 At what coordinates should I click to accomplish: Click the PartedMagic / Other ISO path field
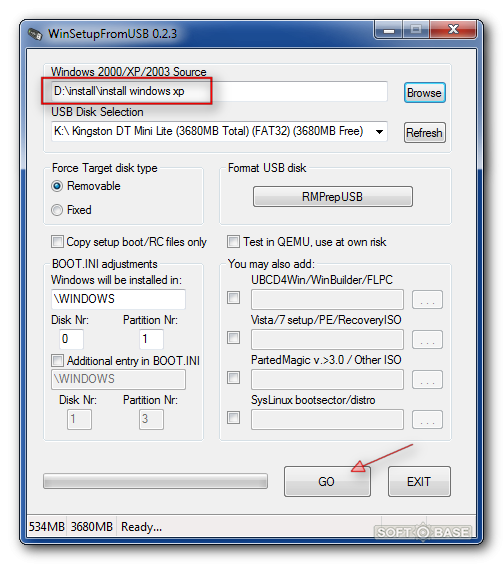(x=327, y=379)
